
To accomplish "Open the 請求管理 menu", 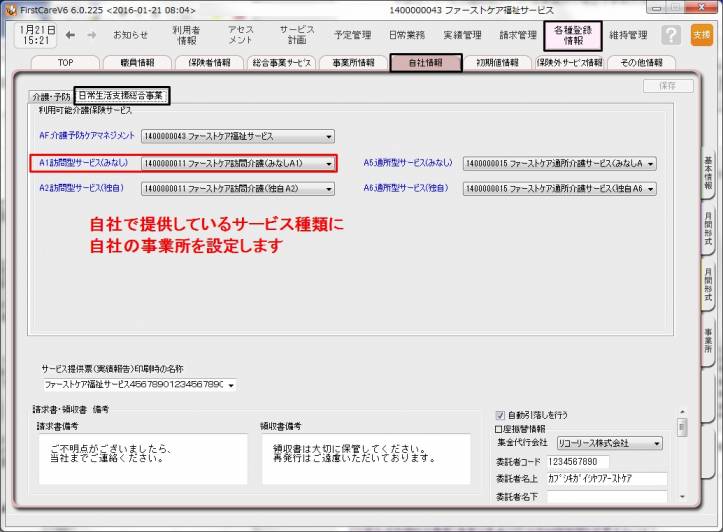I will click(518, 35).
